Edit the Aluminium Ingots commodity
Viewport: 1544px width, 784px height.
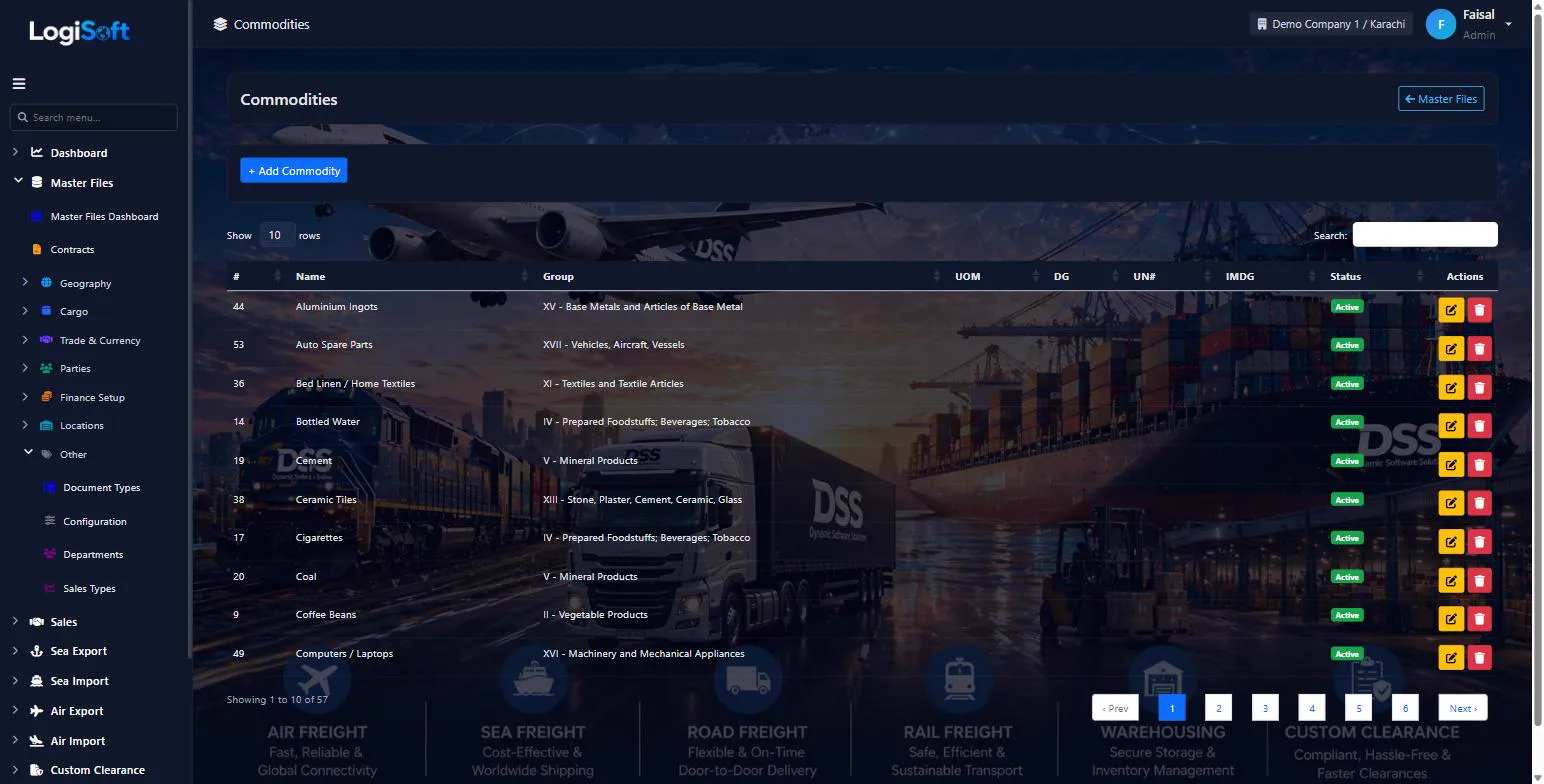(1451, 310)
